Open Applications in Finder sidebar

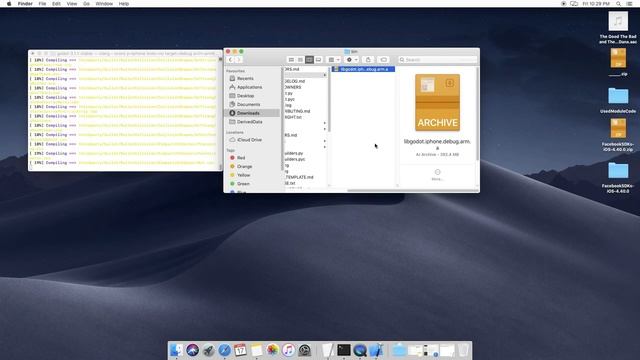point(249,87)
